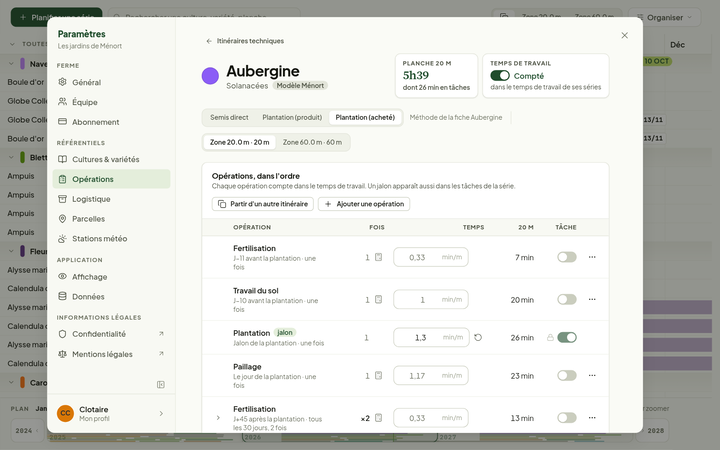Click the 5h39 planche time value
This screenshot has height=450, width=720.
pos(416,75)
